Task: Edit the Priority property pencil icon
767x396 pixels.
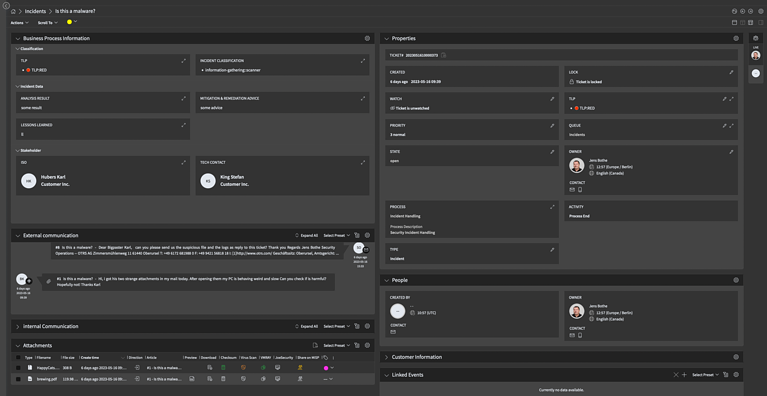Action: pyautogui.click(x=552, y=126)
